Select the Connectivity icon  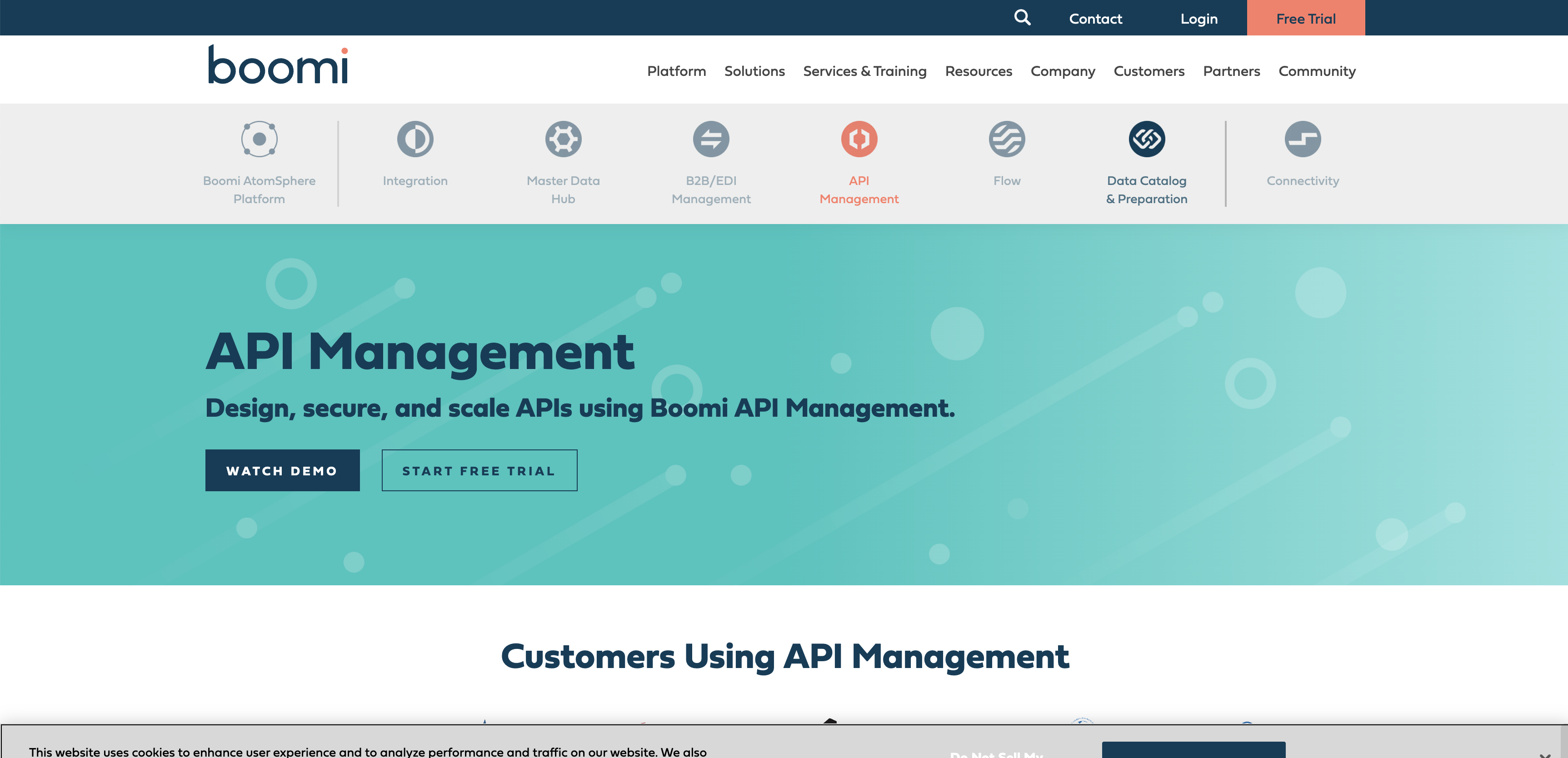1303,139
